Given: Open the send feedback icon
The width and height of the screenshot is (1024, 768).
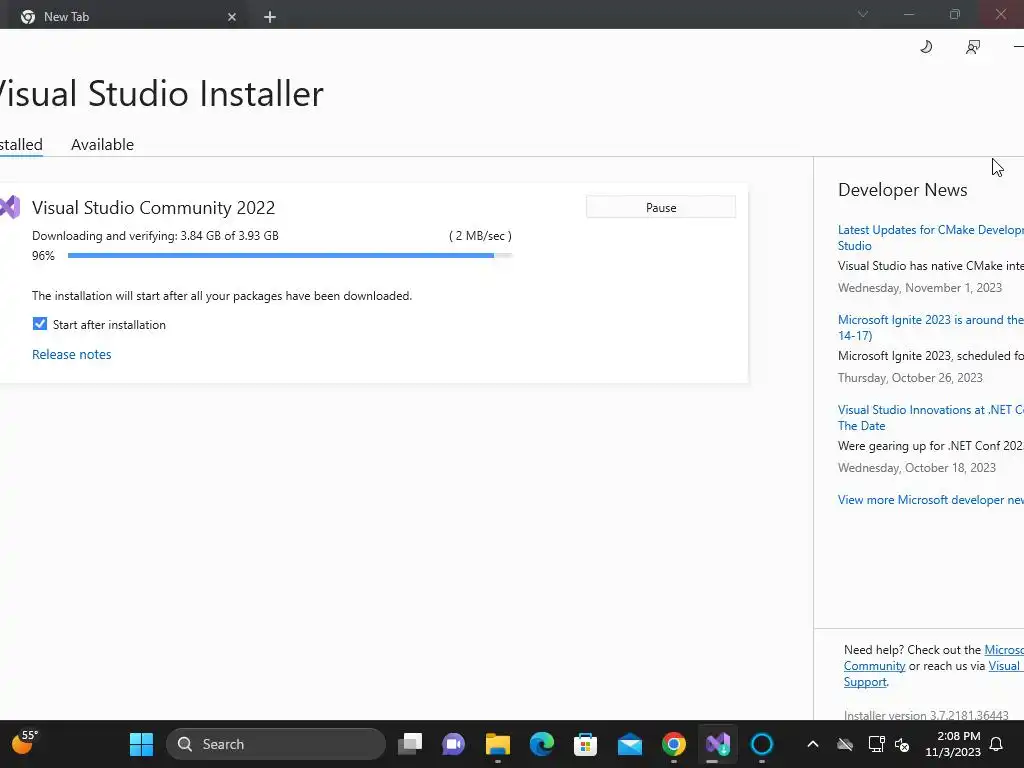Looking at the screenshot, I should pyautogui.click(x=972, y=47).
